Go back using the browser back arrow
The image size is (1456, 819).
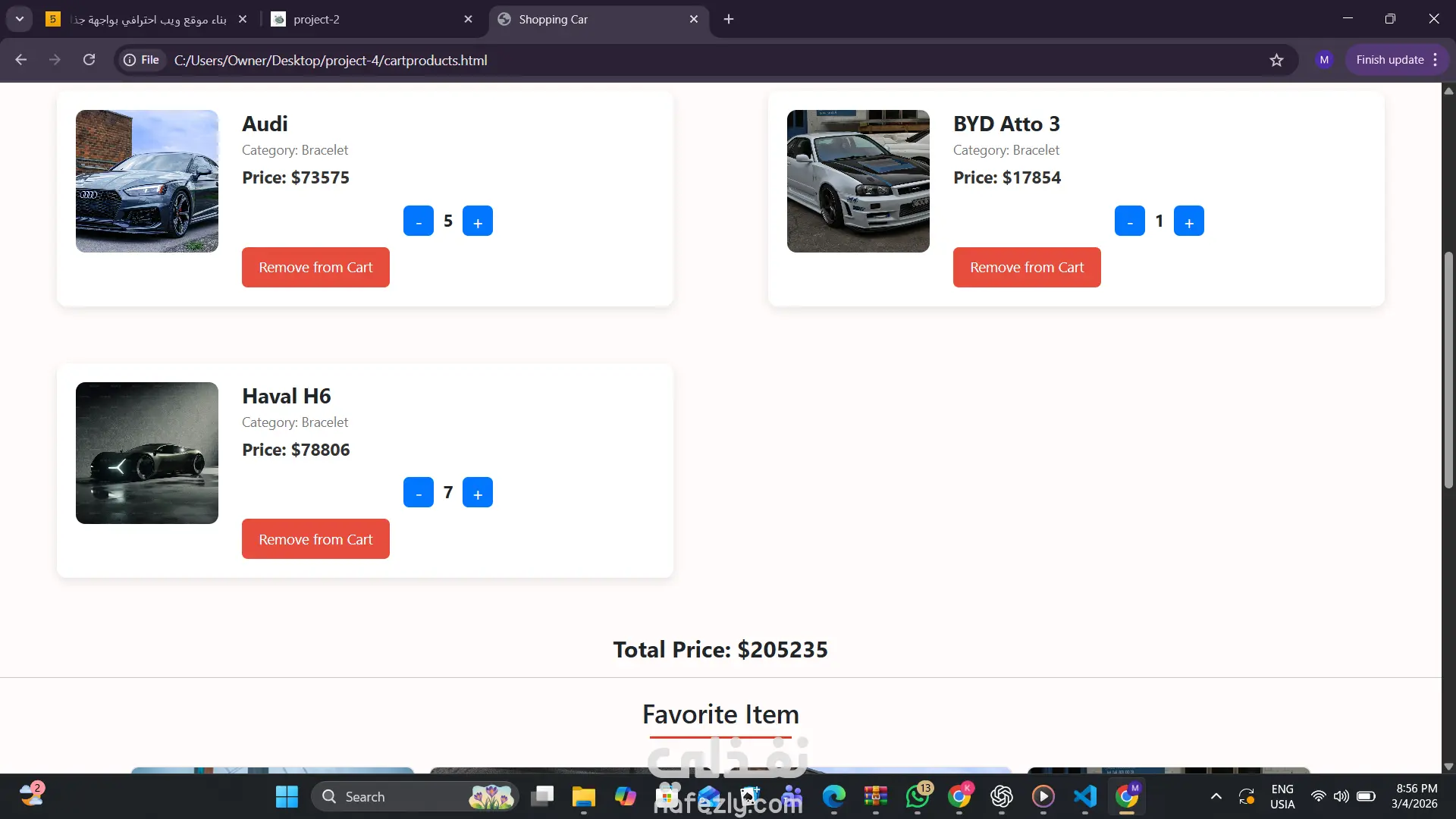[x=20, y=60]
